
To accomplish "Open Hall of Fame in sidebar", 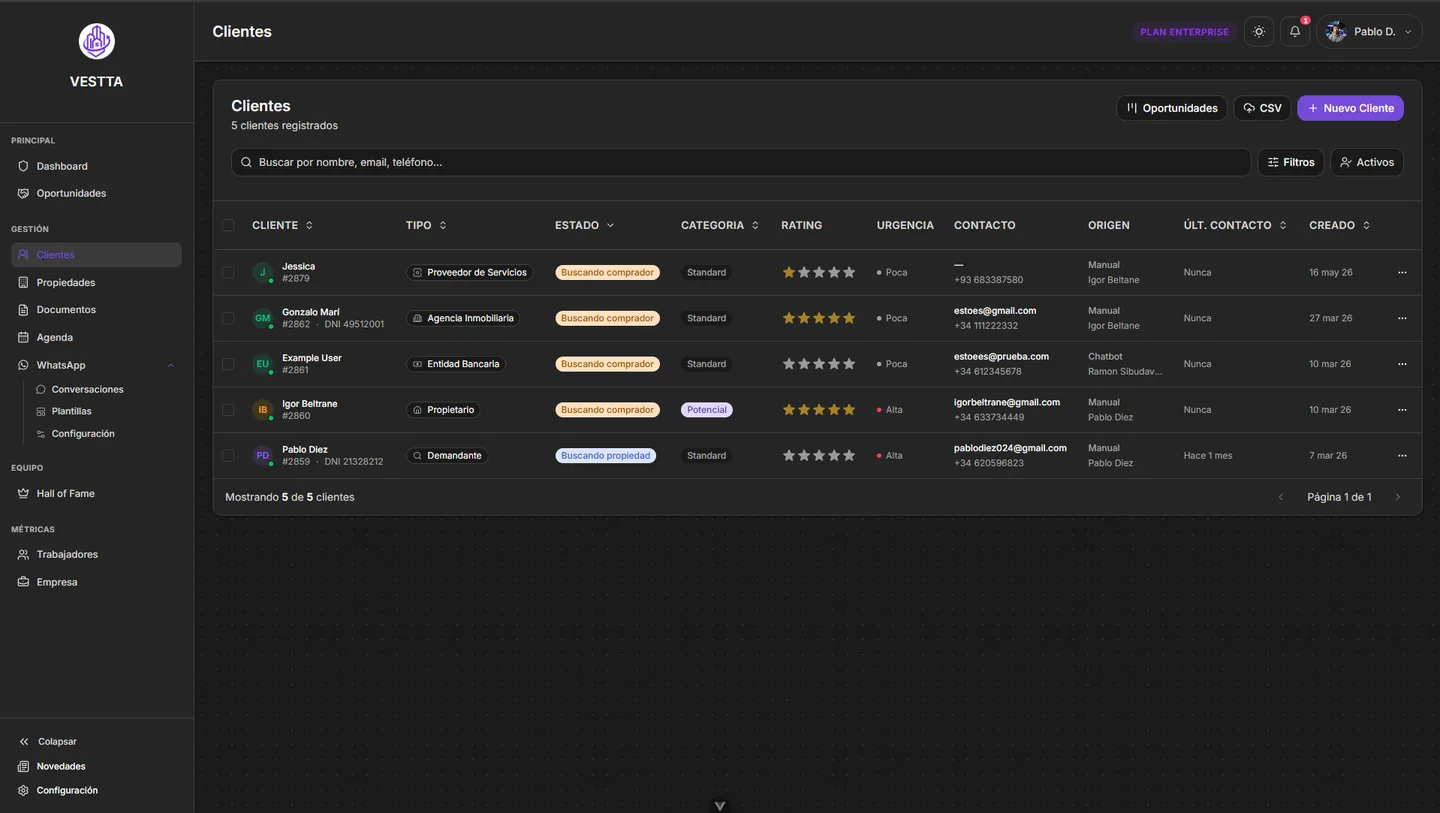I will [96, 494].
